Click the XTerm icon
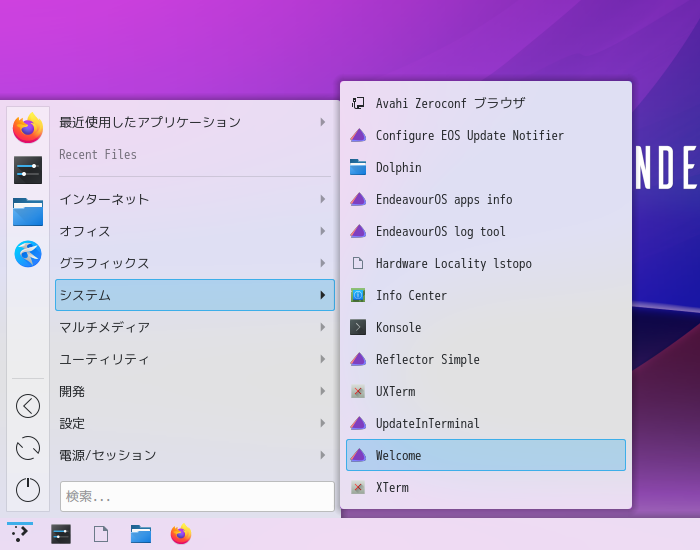The height and width of the screenshot is (550, 700). pyautogui.click(x=358, y=488)
